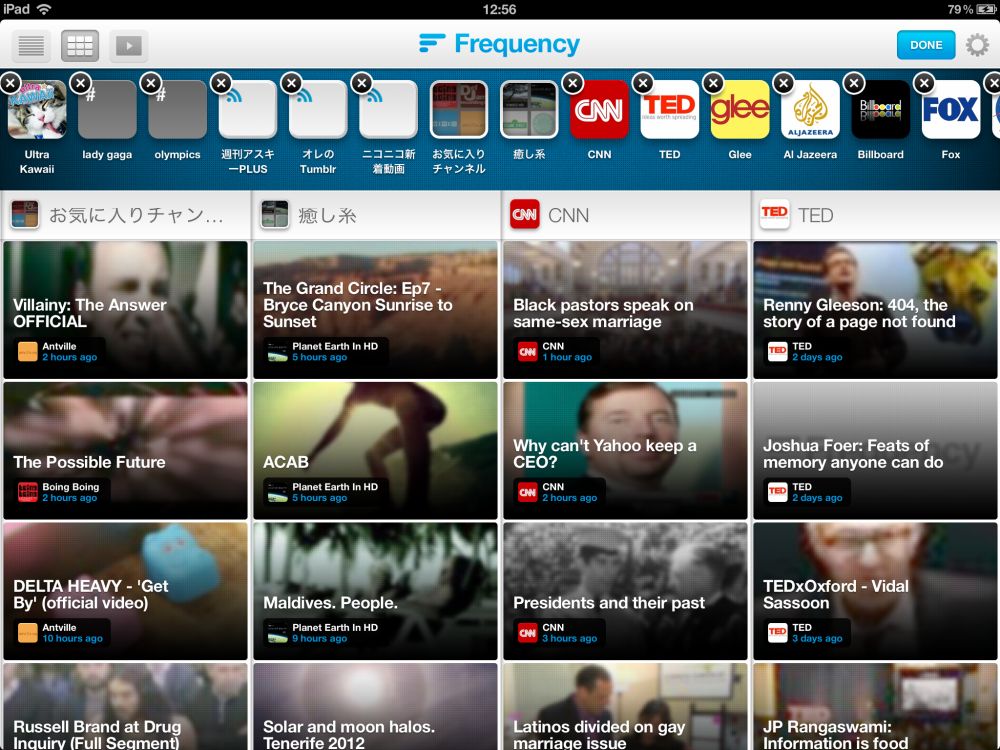The height and width of the screenshot is (750, 1000).
Task: Play Russell Brand at Drug Inquiry video
Action: click(126, 707)
